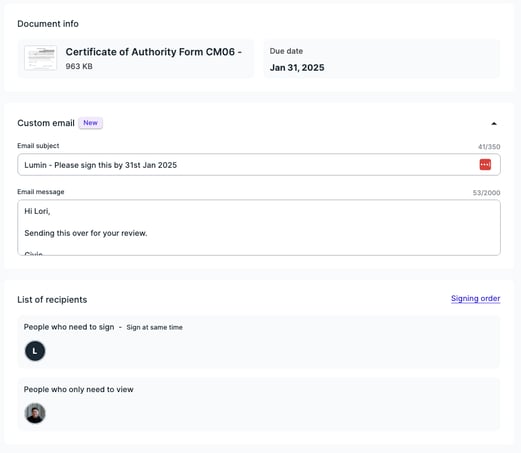Click the Hi Lori greeting line in message
Viewport: 521px width, 453px height.
(x=37, y=211)
